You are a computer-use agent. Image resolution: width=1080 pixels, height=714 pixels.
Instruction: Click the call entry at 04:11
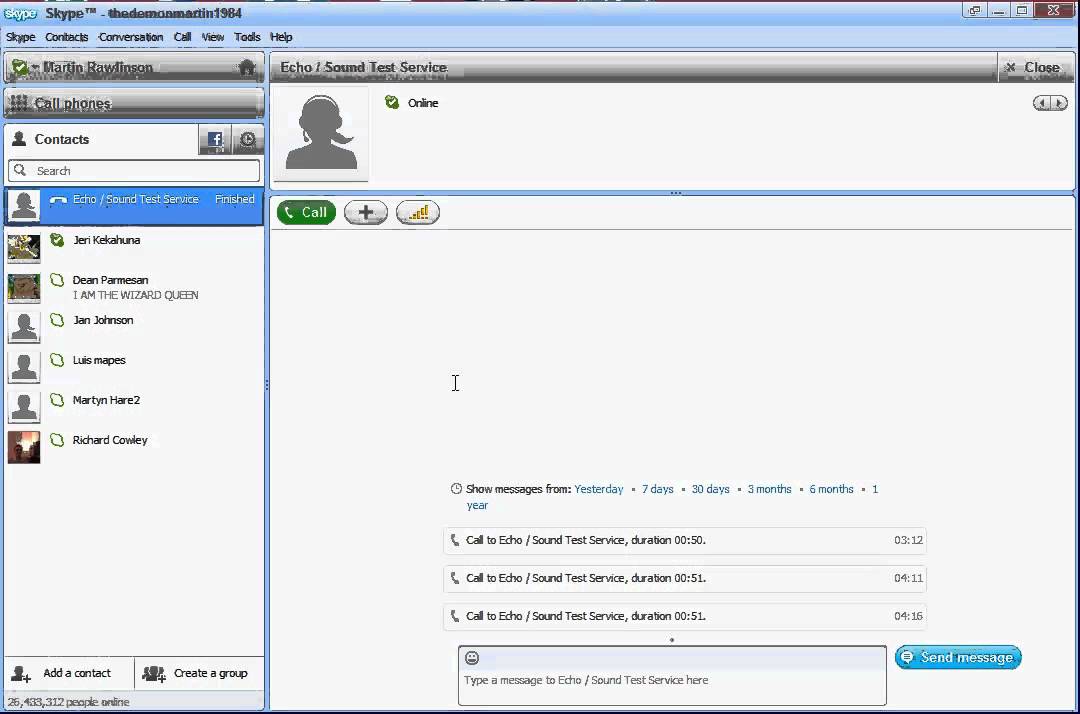(x=685, y=578)
